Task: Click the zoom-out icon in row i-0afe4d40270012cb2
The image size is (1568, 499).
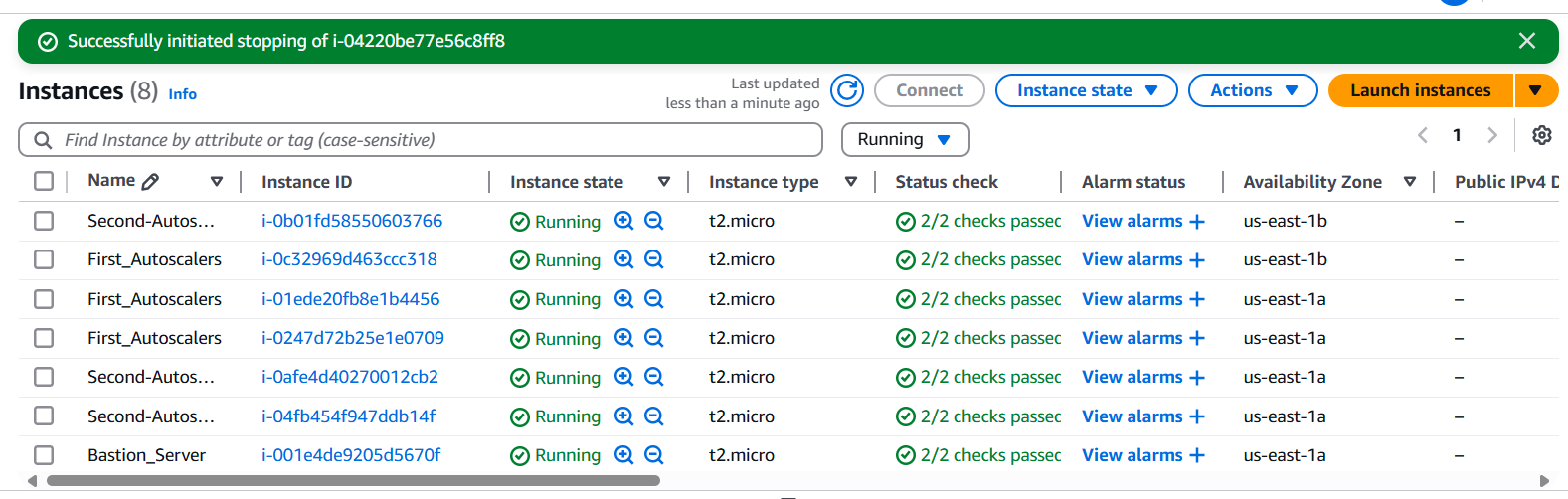Action: (654, 377)
